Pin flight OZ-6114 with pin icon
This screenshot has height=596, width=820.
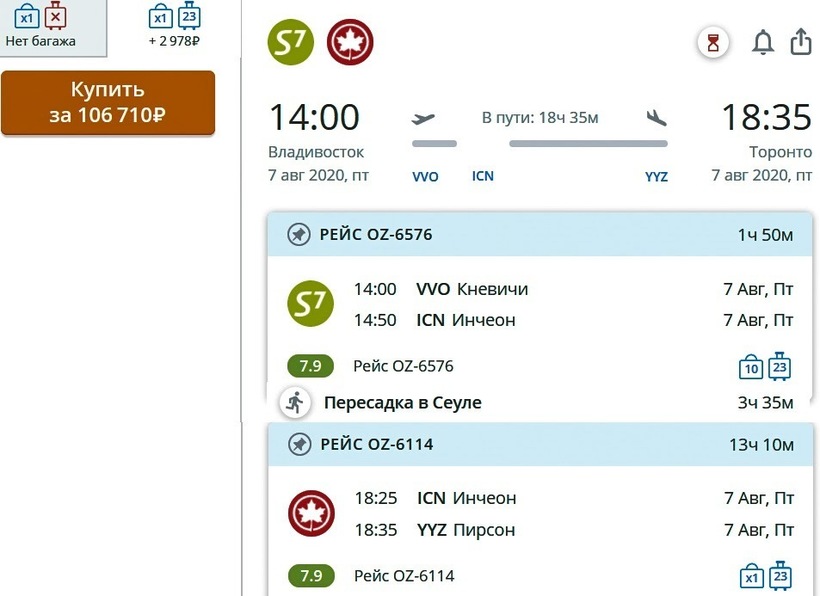298,444
